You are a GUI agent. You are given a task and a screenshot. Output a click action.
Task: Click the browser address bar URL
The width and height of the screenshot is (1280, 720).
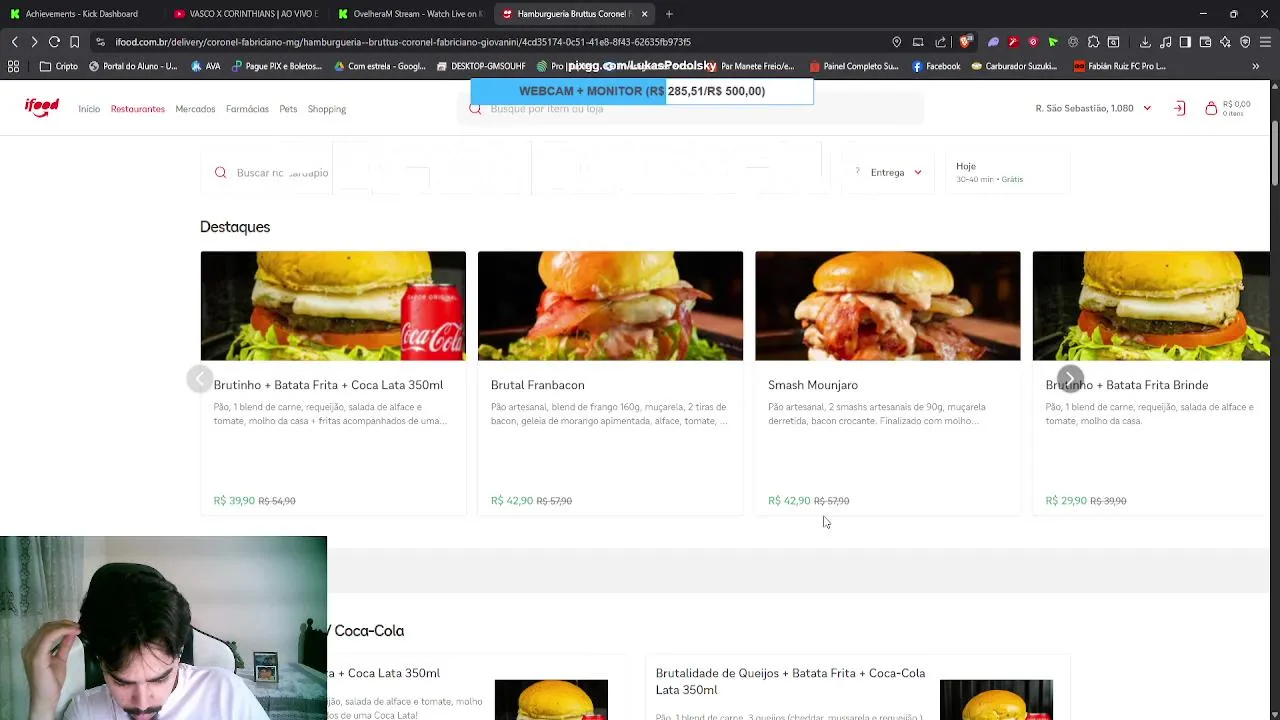click(x=402, y=42)
